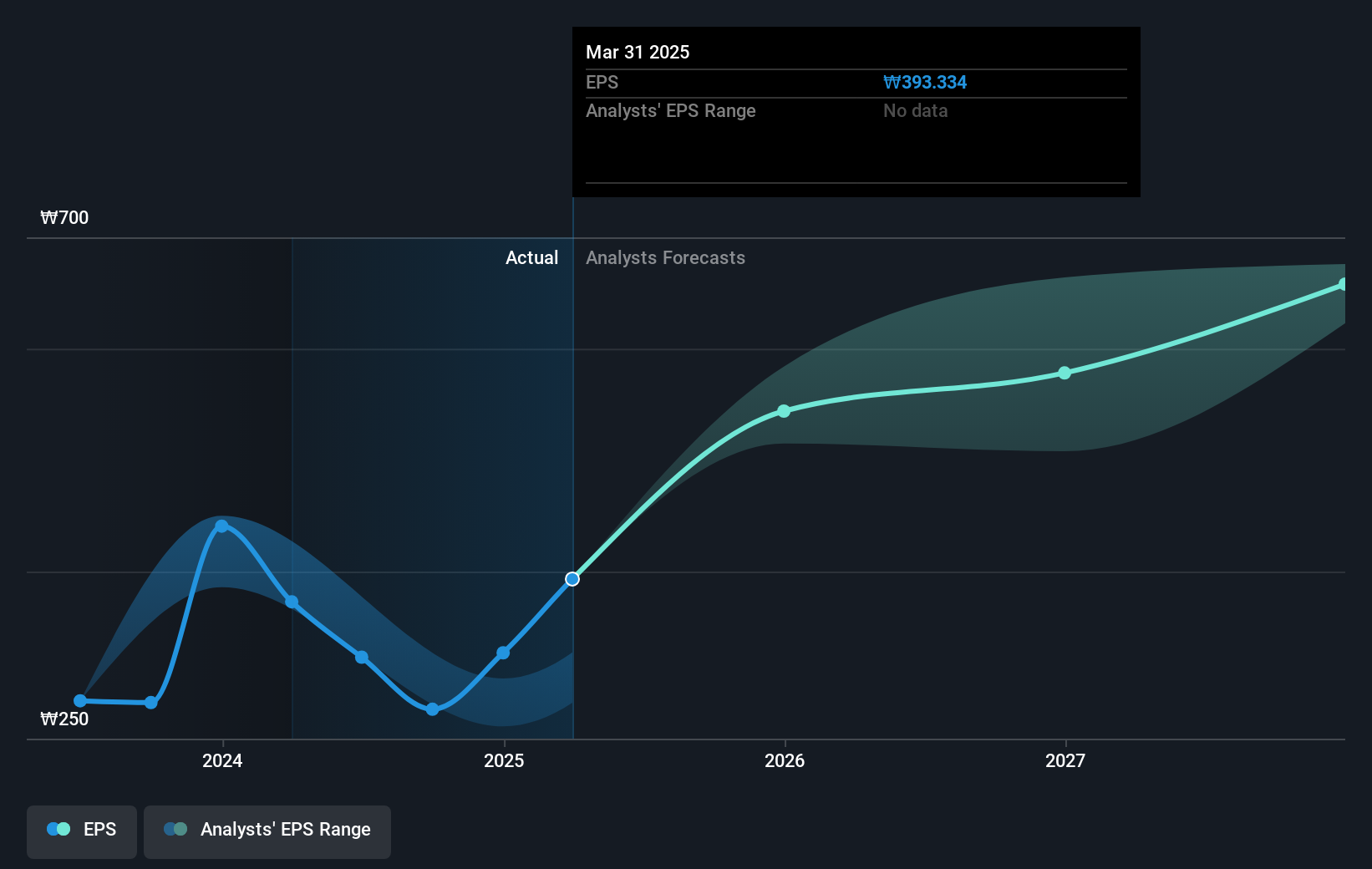Click the lowest EPS data point before 2025
Viewport: 1372px width, 869px height.
click(432, 709)
